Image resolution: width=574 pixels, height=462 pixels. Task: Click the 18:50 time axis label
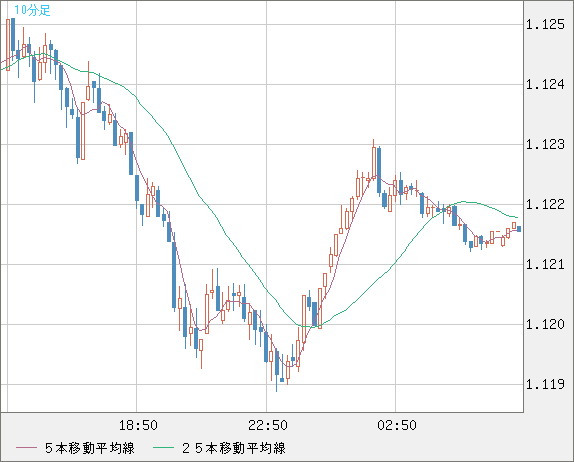pos(138,425)
